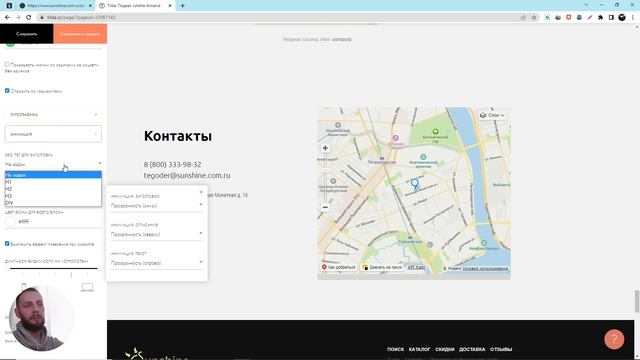Open the 'API Карт' link on map

(x=416, y=267)
